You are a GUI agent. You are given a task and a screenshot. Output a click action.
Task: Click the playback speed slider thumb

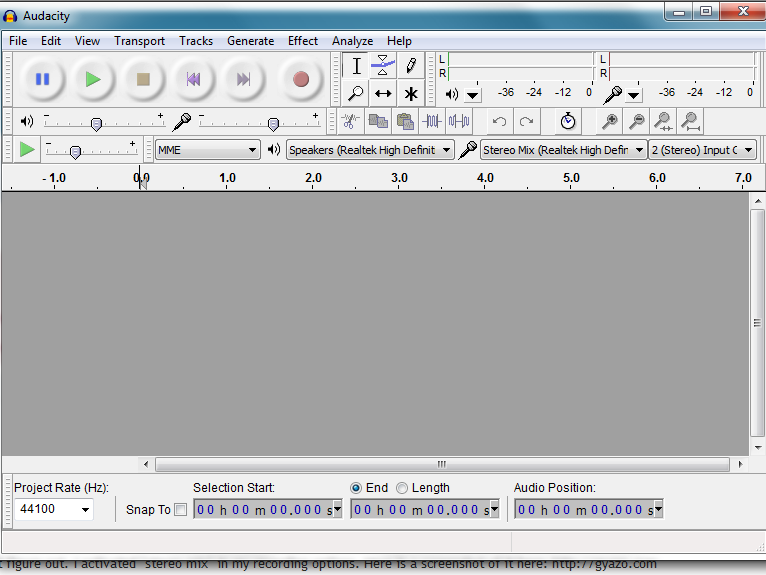coord(75,152)
